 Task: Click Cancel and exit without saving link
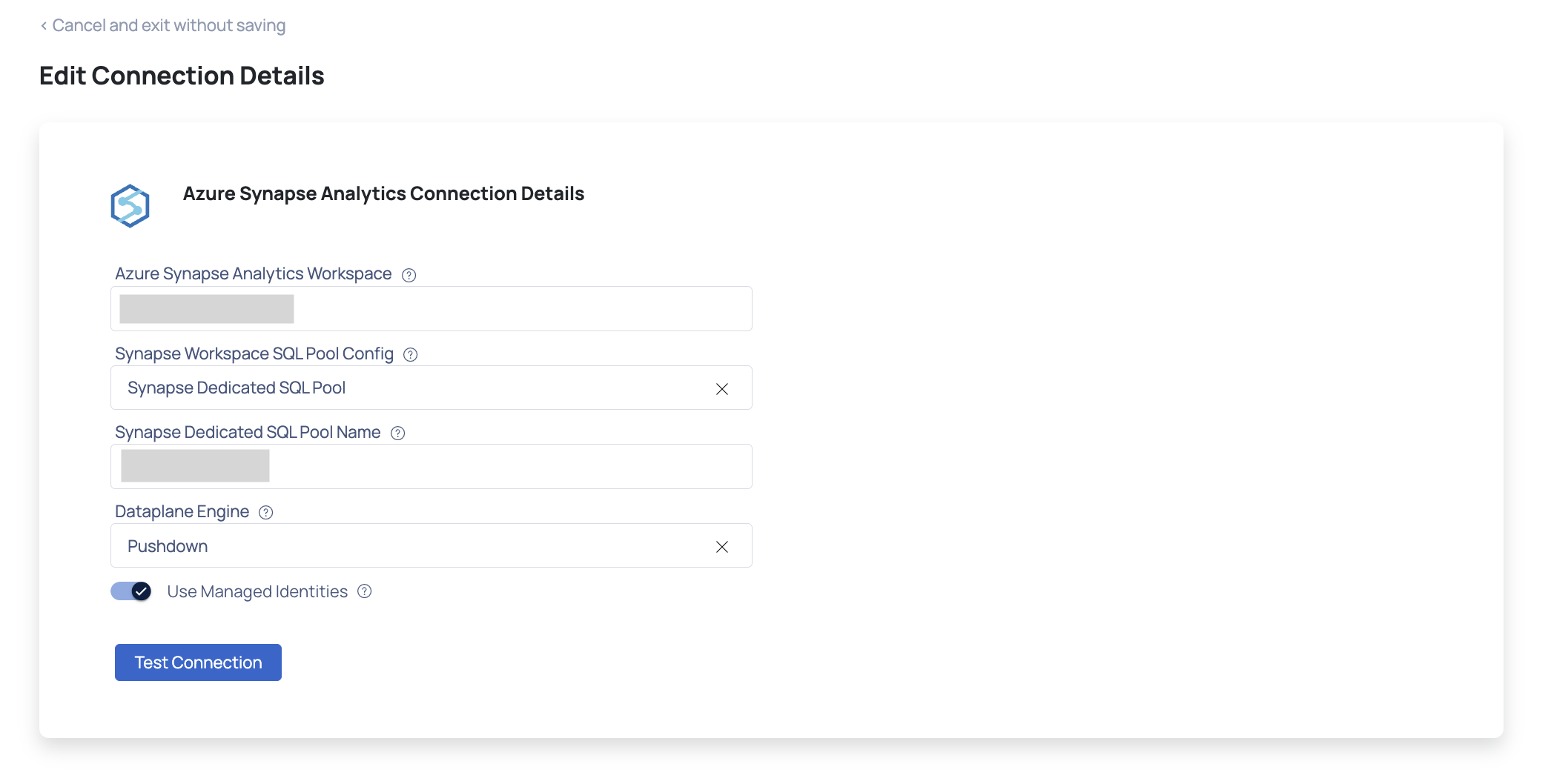[x=163, y=25]
